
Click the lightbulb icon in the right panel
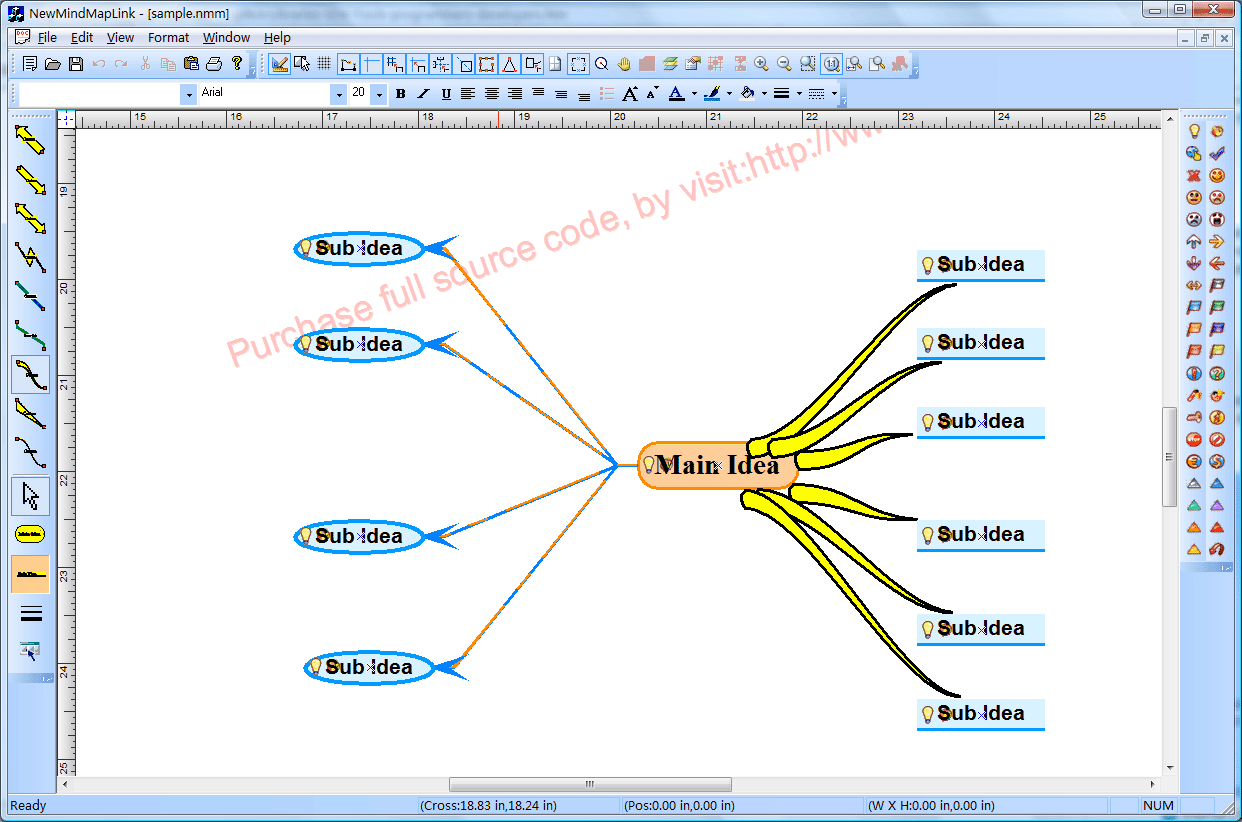pyautogui.click(x=1192, y=131)
